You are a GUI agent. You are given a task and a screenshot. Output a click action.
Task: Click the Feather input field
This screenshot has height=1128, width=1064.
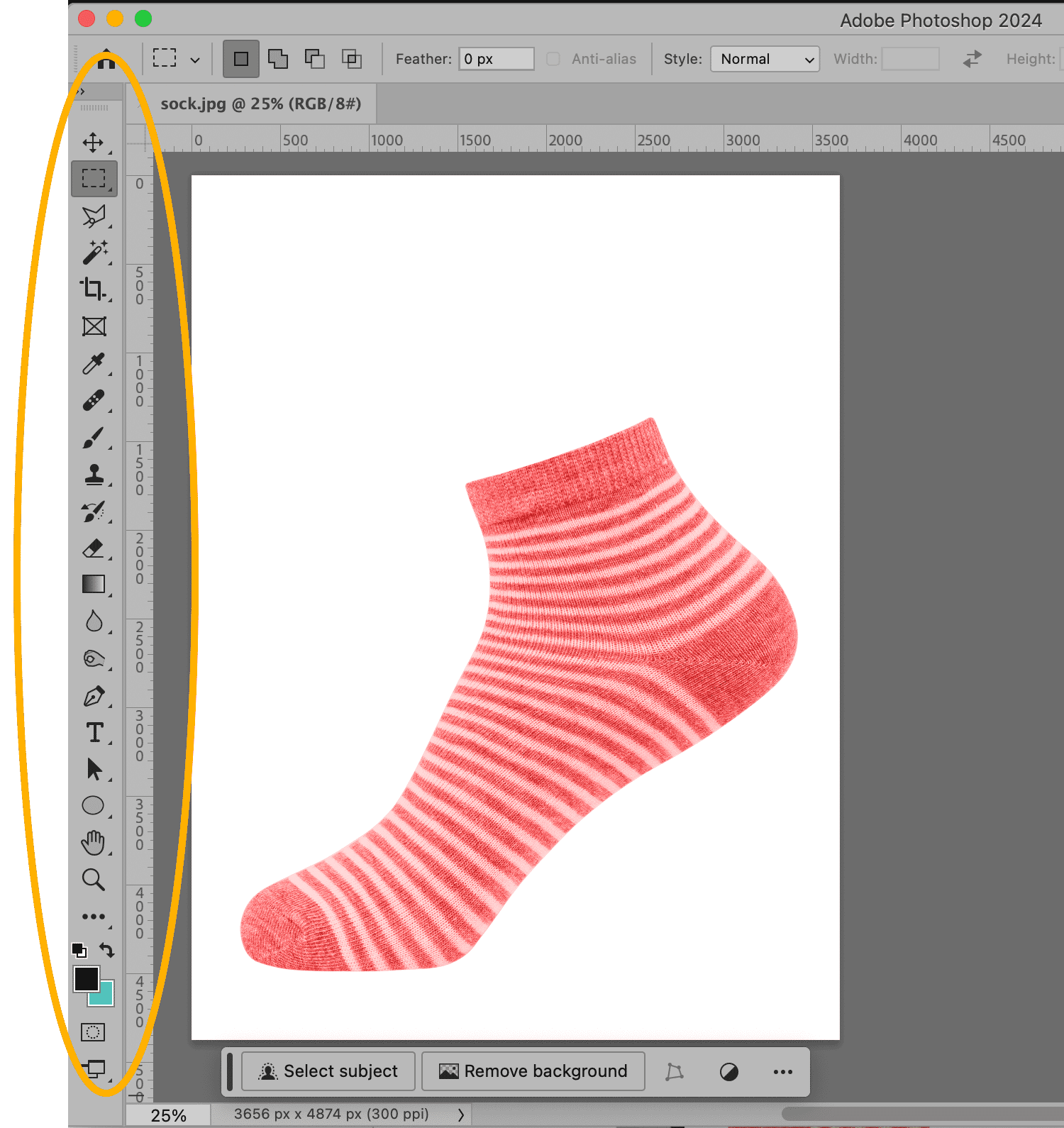pos(496,59)
